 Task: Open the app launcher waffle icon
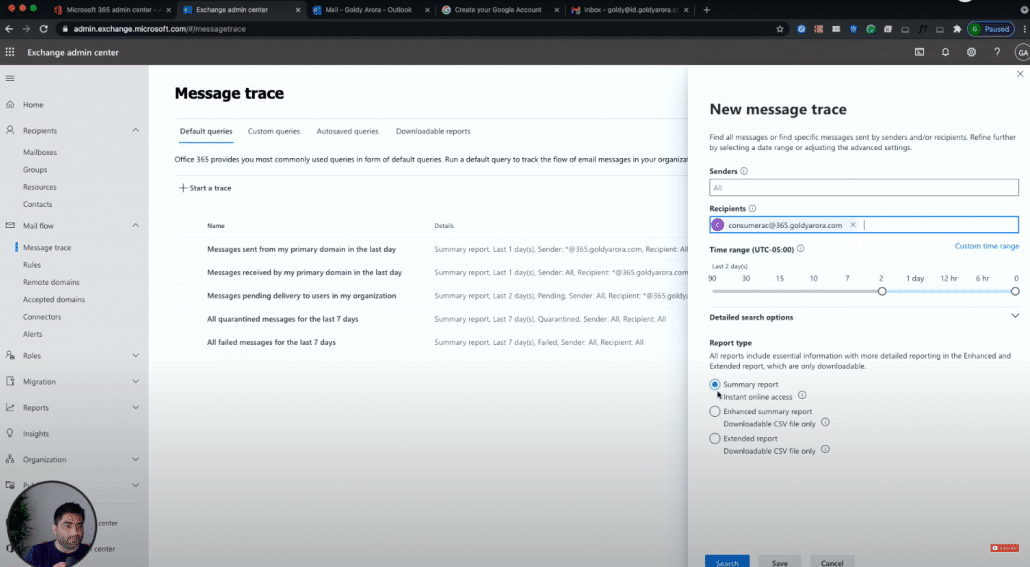(10, 52)
